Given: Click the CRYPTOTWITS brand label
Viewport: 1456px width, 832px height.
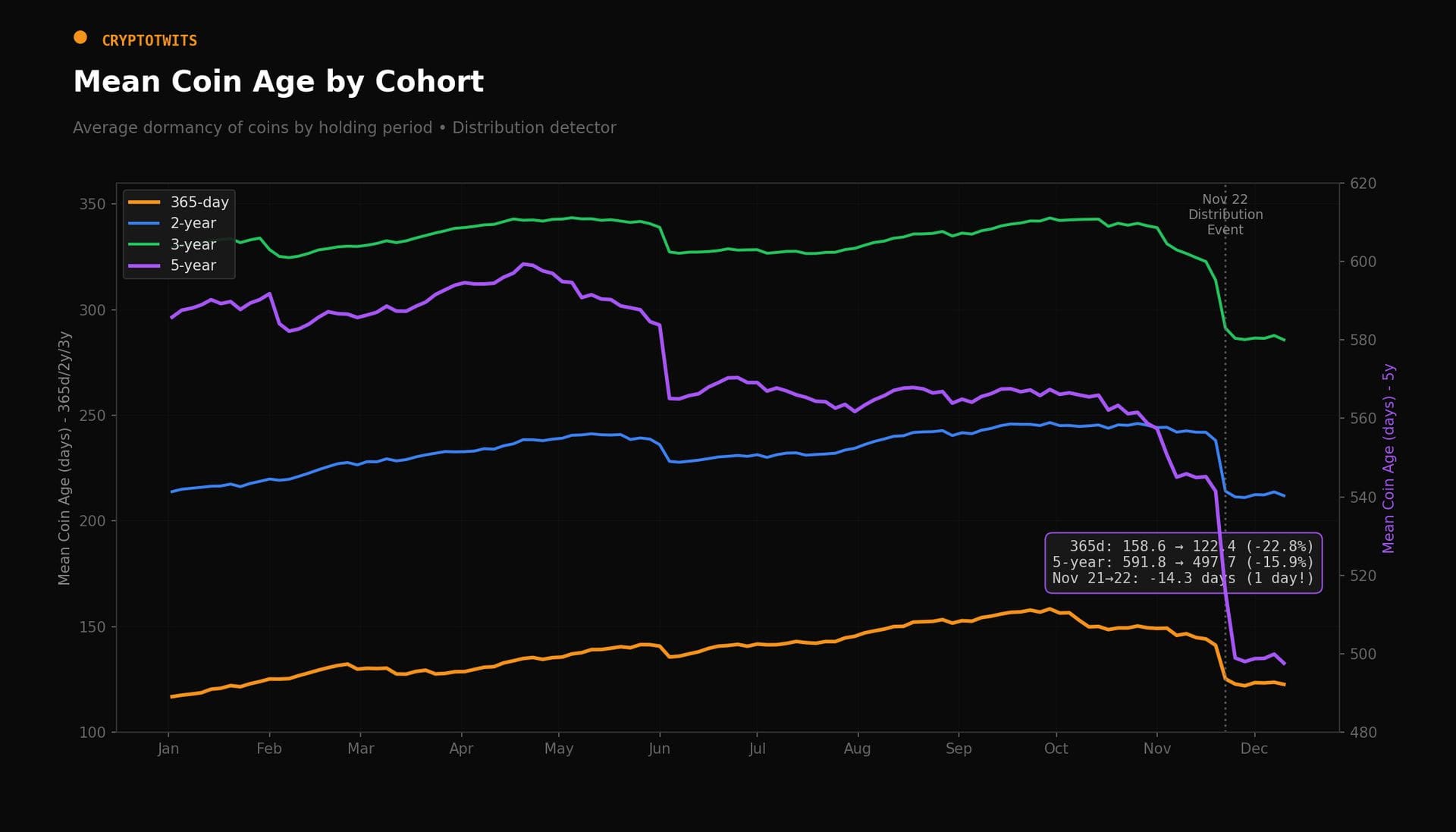Looking at the screenshot, I should click(x=149, y=41).
